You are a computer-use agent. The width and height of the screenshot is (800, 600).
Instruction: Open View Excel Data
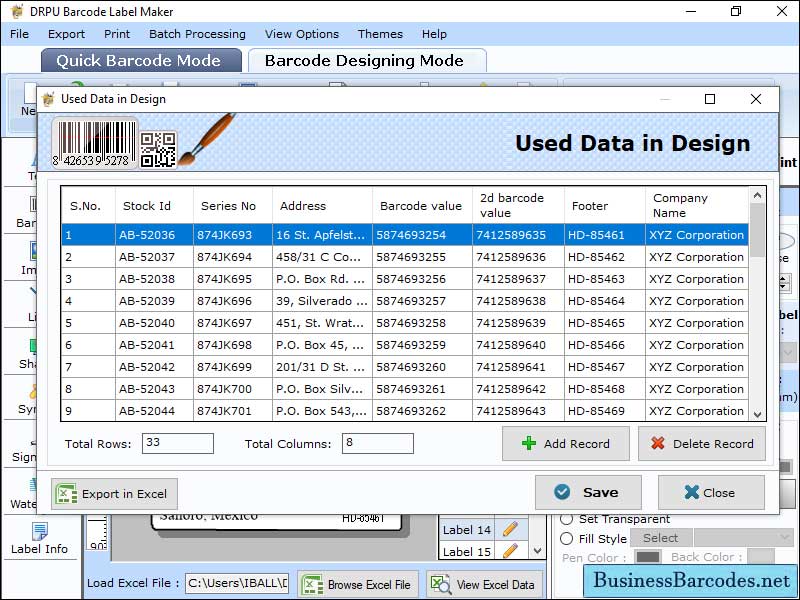click(483, 584)
